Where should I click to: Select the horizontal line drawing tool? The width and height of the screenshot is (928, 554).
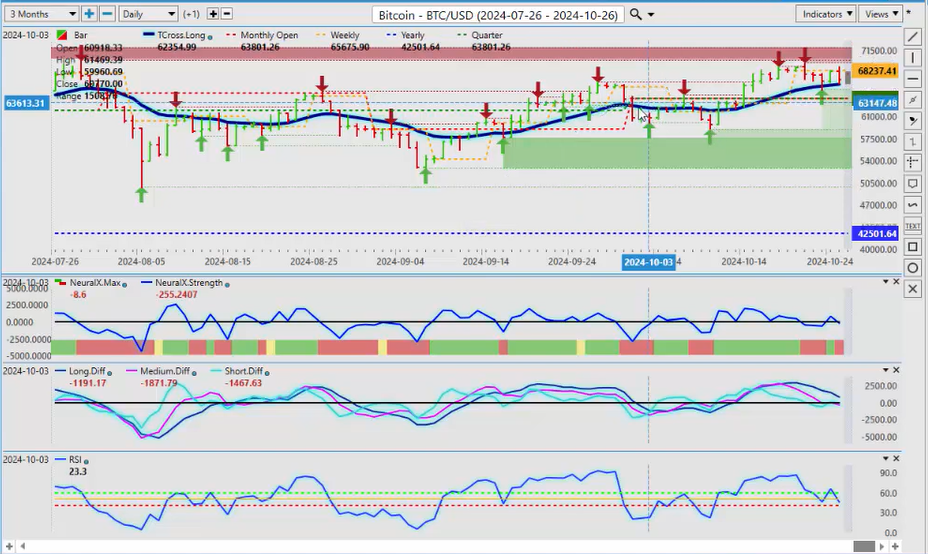point(913,79)
